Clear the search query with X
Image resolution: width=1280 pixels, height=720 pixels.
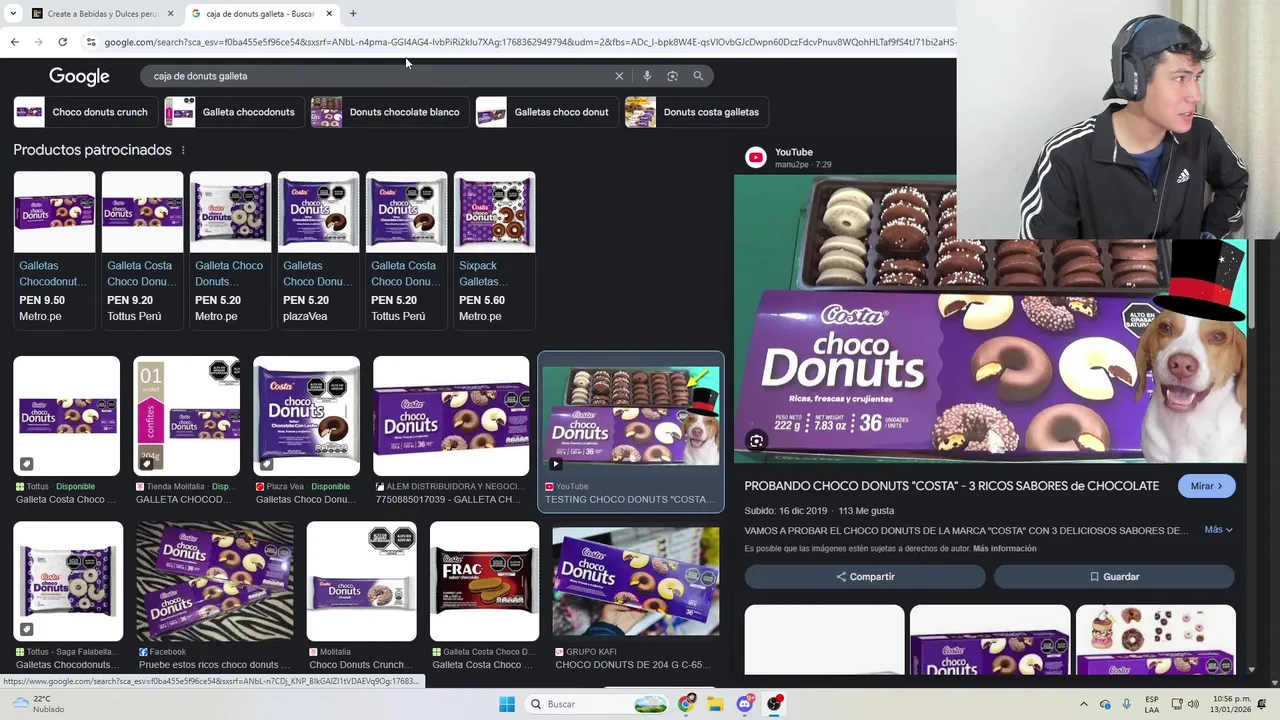tap(619, 76)
